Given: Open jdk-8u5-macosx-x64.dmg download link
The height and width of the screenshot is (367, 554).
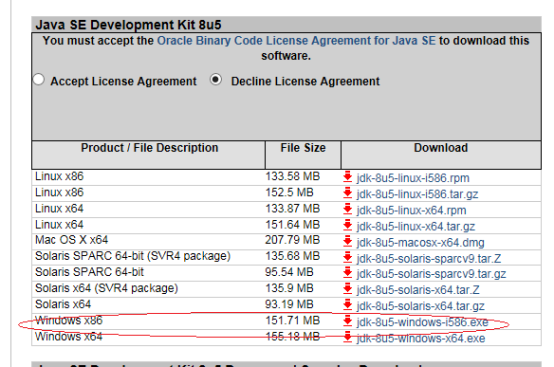Looking at the screenshot, I should pos(420,243).
